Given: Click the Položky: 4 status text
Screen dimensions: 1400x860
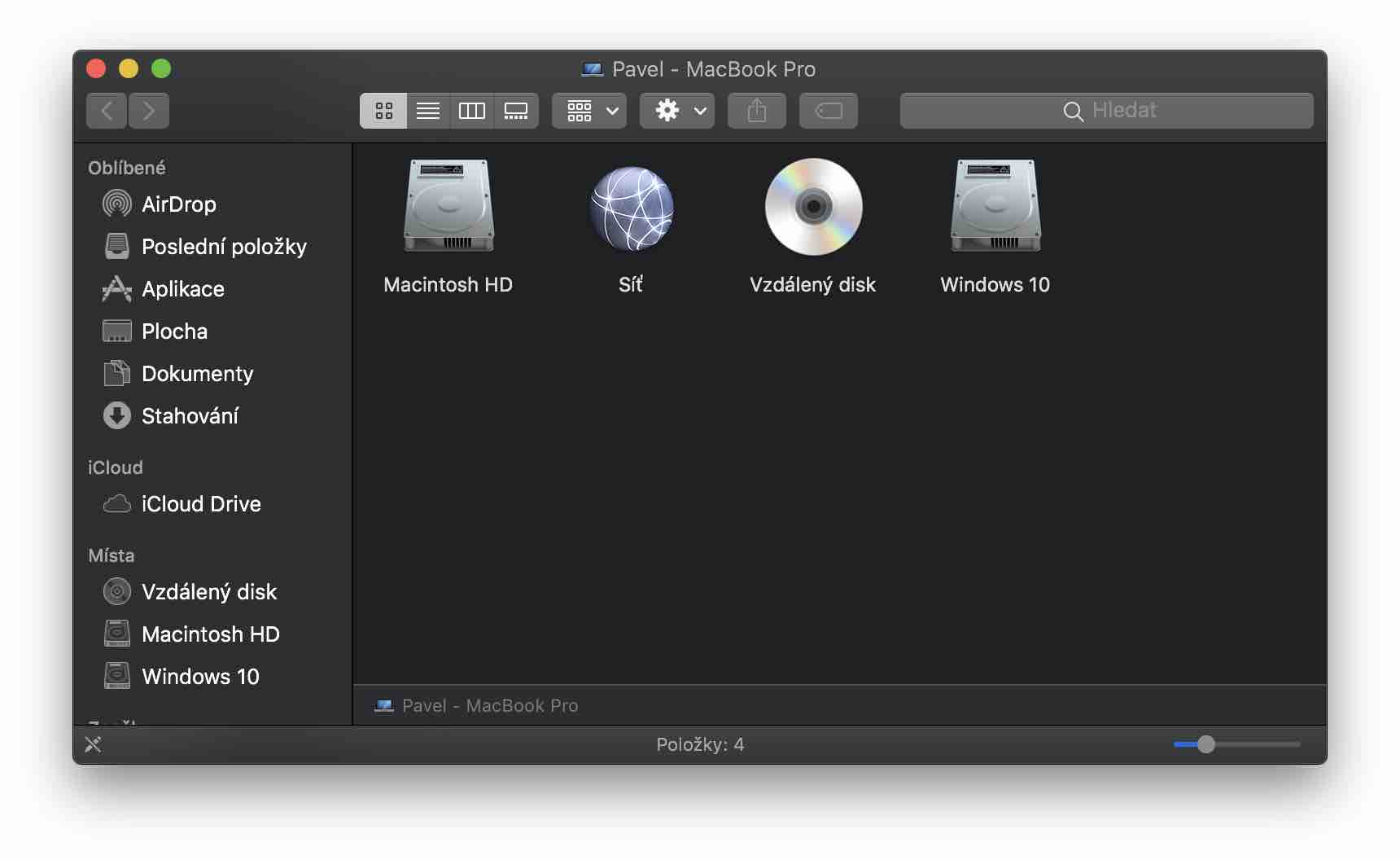Looking at the screenshot, I should click(x=700, y=744).
